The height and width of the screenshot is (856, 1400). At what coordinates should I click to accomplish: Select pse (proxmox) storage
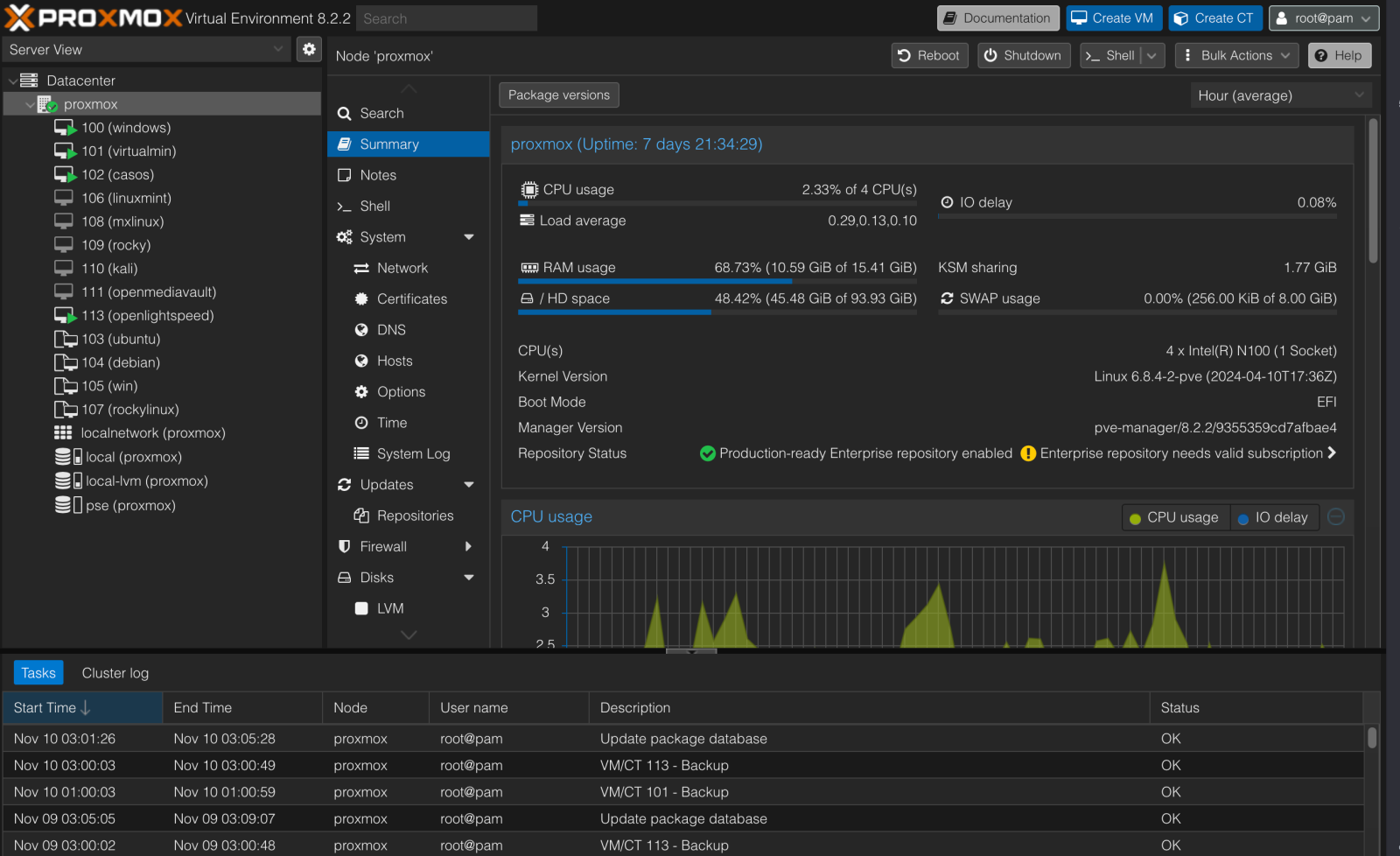(x=130, y=506)
